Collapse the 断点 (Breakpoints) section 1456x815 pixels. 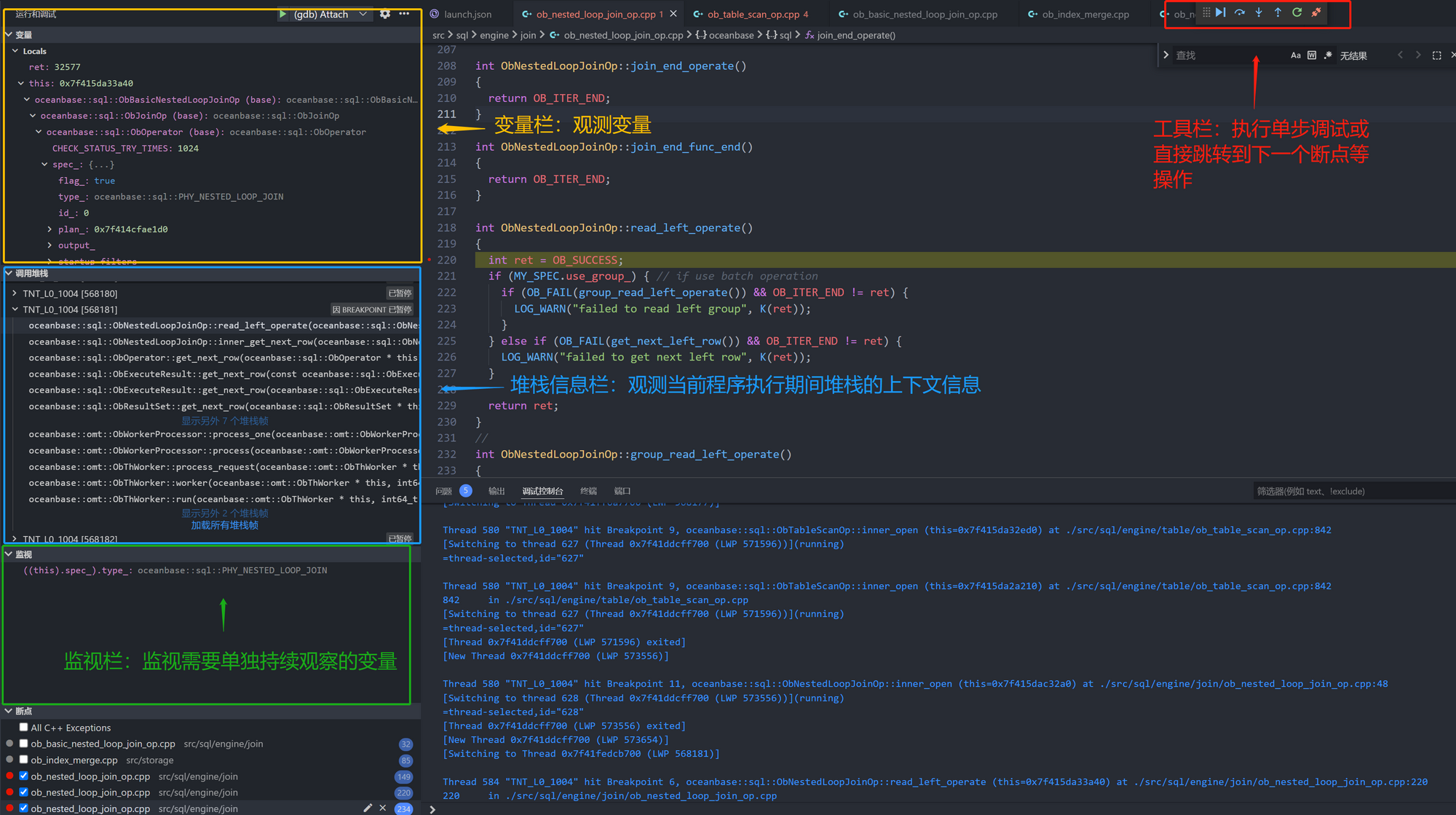9,711
